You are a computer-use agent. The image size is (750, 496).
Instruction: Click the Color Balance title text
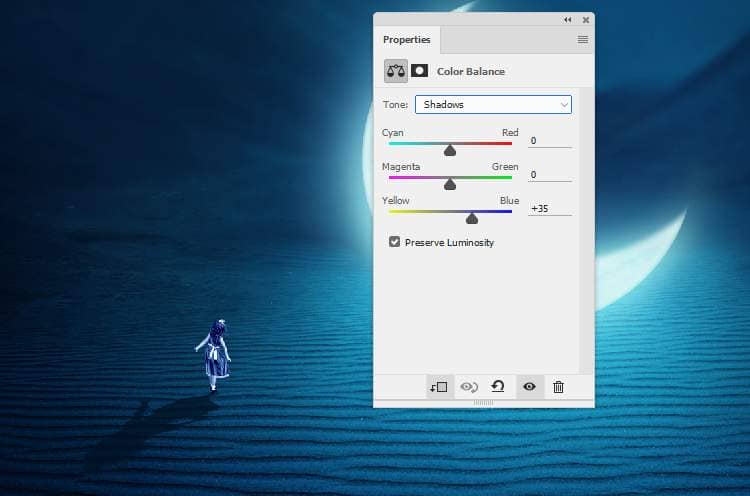coord(471,71)
